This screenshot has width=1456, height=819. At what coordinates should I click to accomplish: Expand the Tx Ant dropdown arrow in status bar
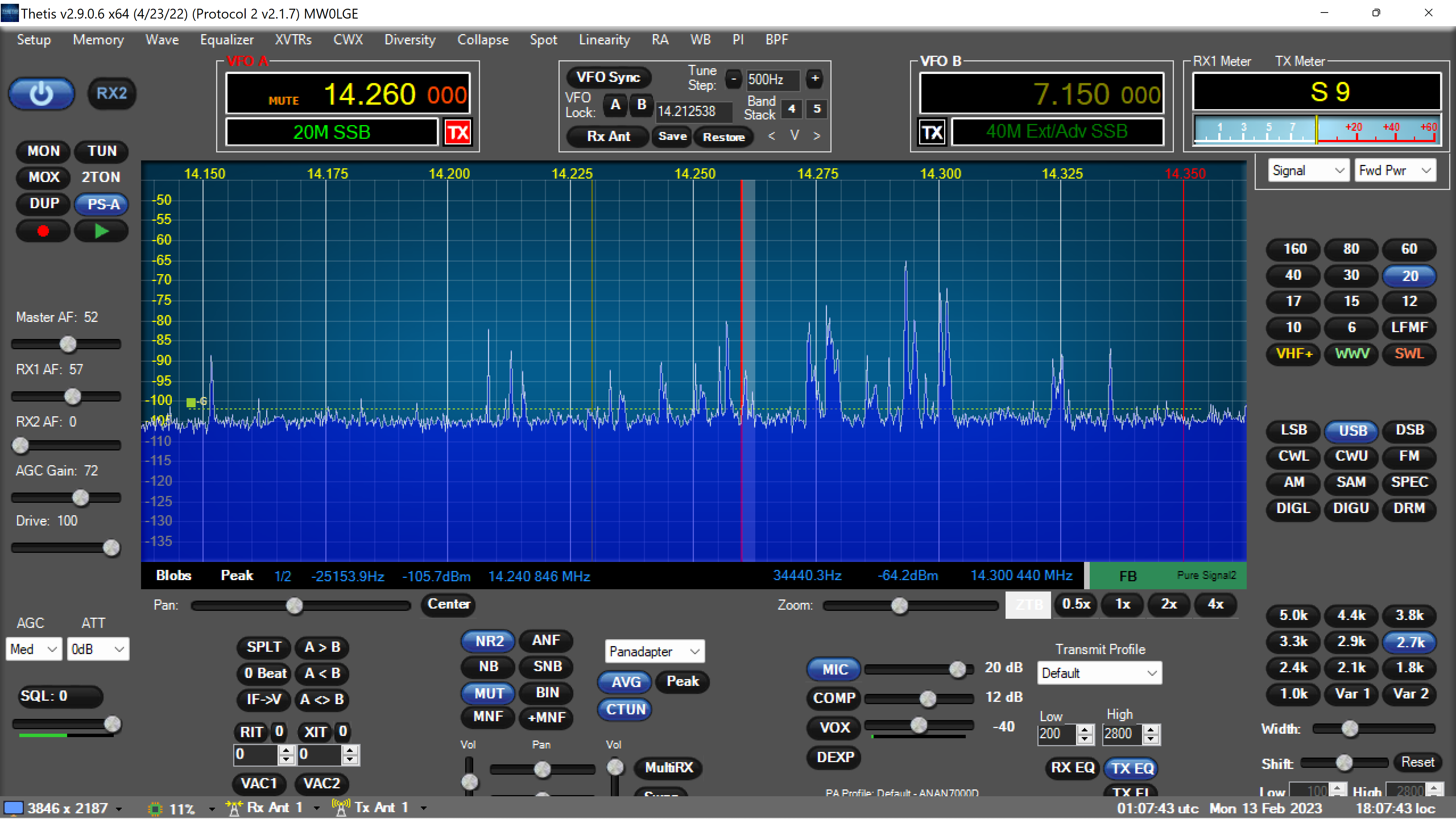point(424,809)
